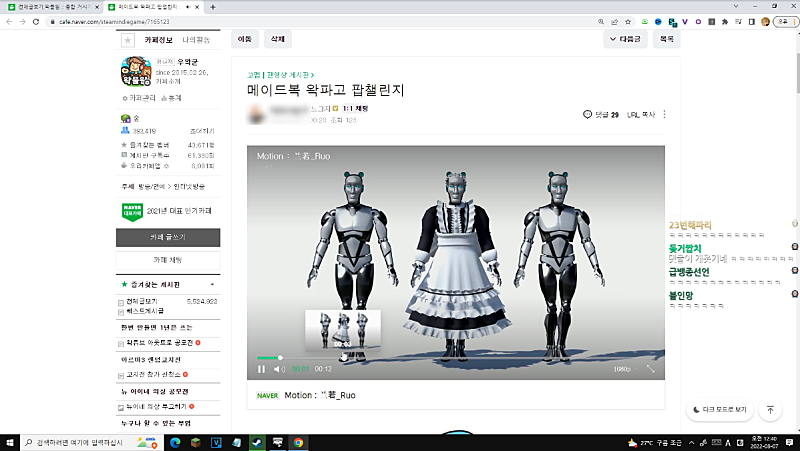Viewport: 800px width, 451px height.
Task: Open the 베스트게시글 board
Action: (145, 311)
